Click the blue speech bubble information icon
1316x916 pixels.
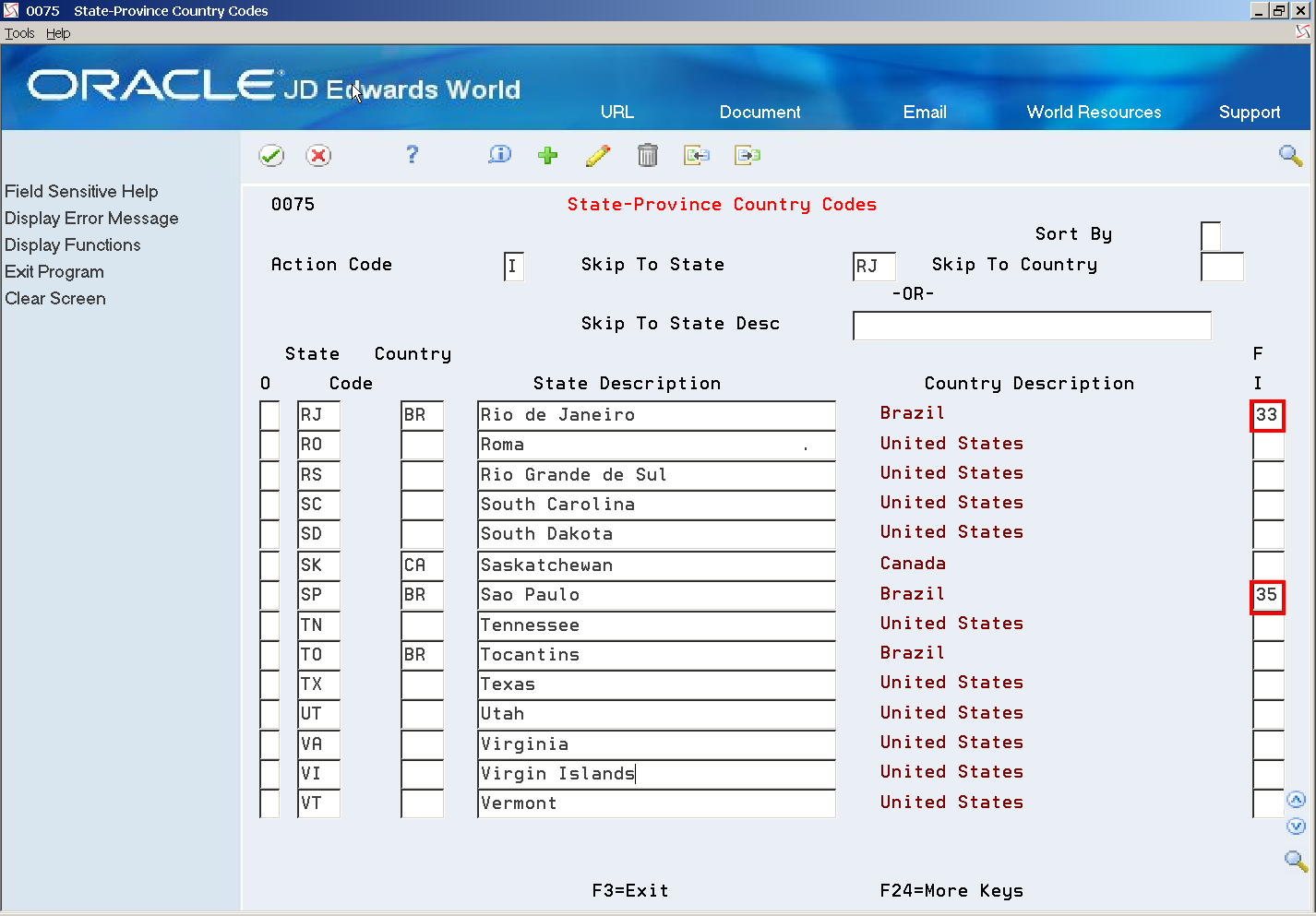pos(499,155)
